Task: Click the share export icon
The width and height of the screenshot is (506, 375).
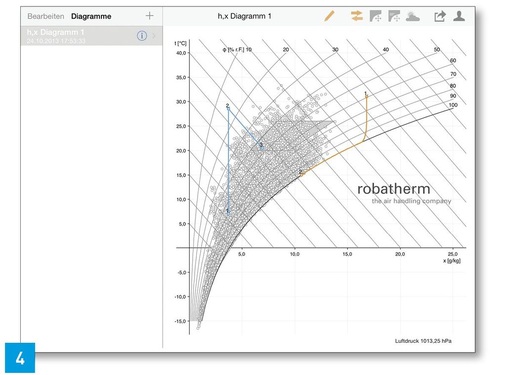Action: click(x=440, y=16)
